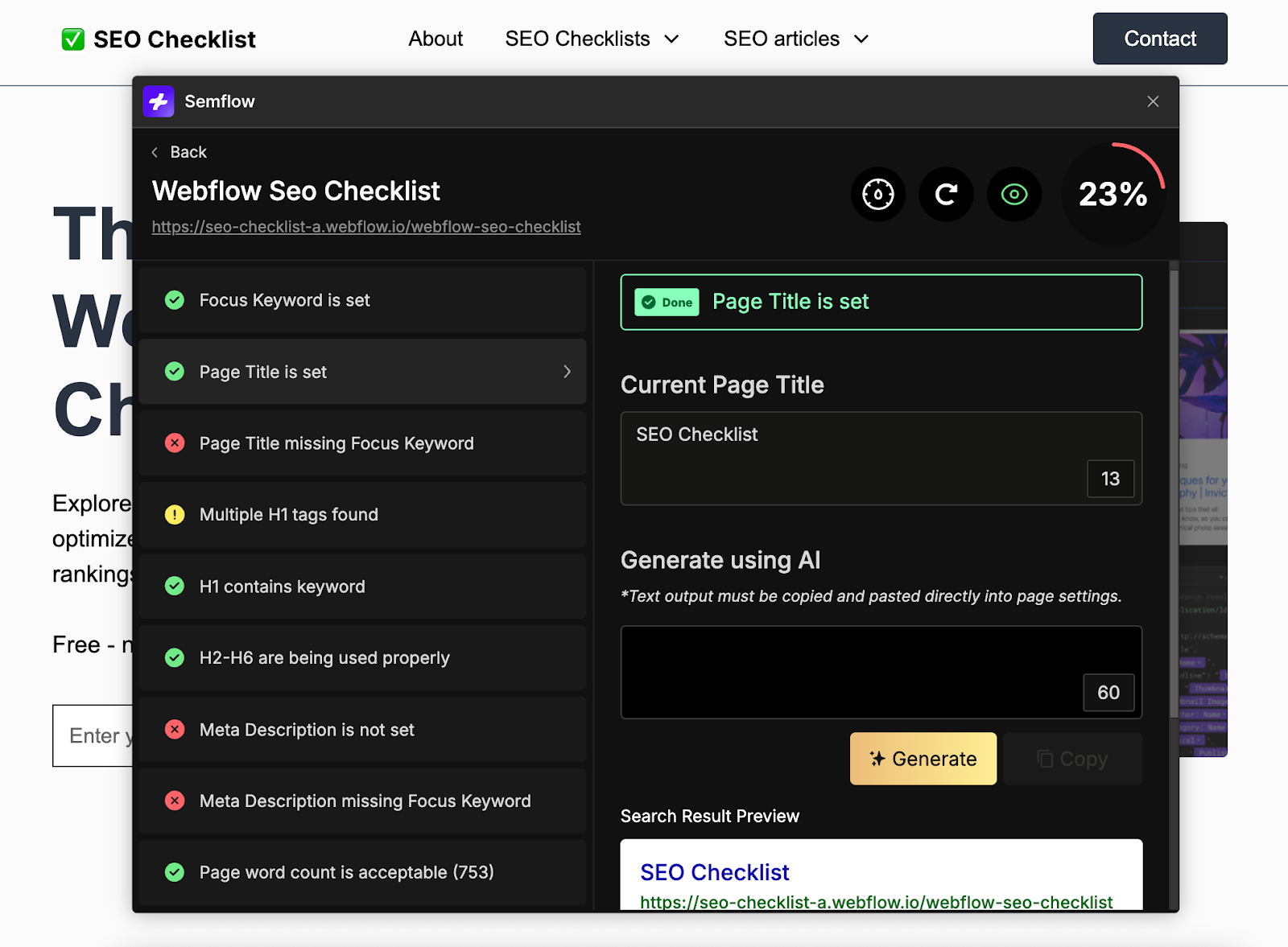Click the Semflow logo icon
This screenshot has height=947, width=1288.
coord(159,101)
